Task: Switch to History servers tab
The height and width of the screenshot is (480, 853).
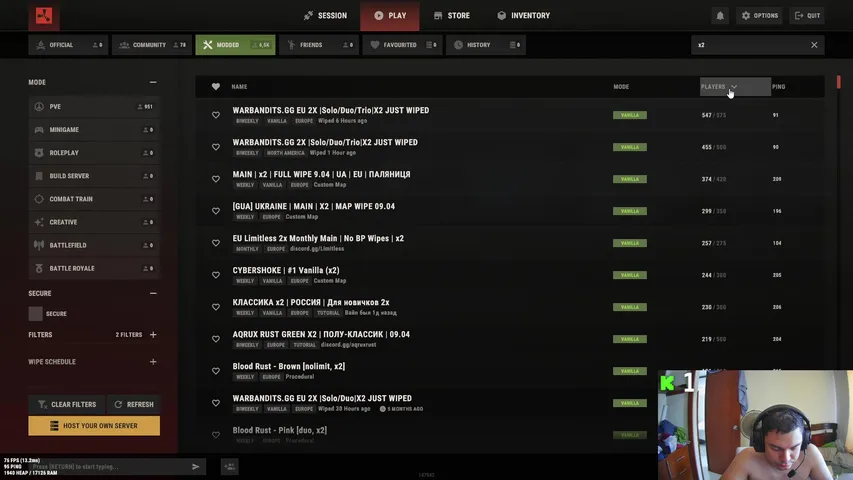Action: pyautogui.click(x=486, y=45)
